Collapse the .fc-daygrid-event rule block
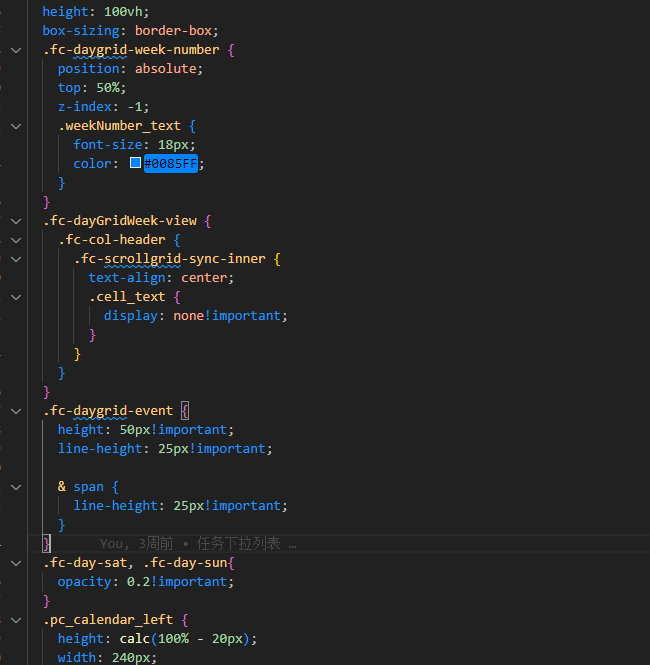The image size is (650, 665). (x=16, y=411)
